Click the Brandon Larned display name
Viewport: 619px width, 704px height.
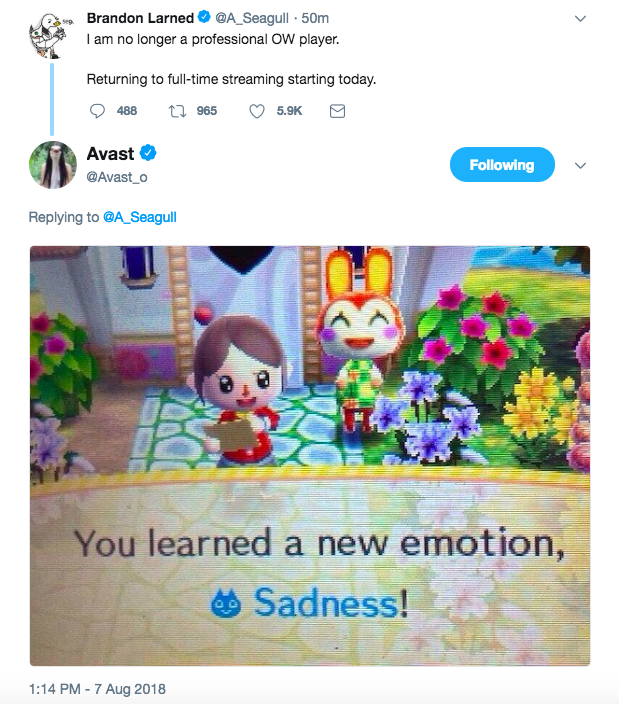[x=138, y=18]
